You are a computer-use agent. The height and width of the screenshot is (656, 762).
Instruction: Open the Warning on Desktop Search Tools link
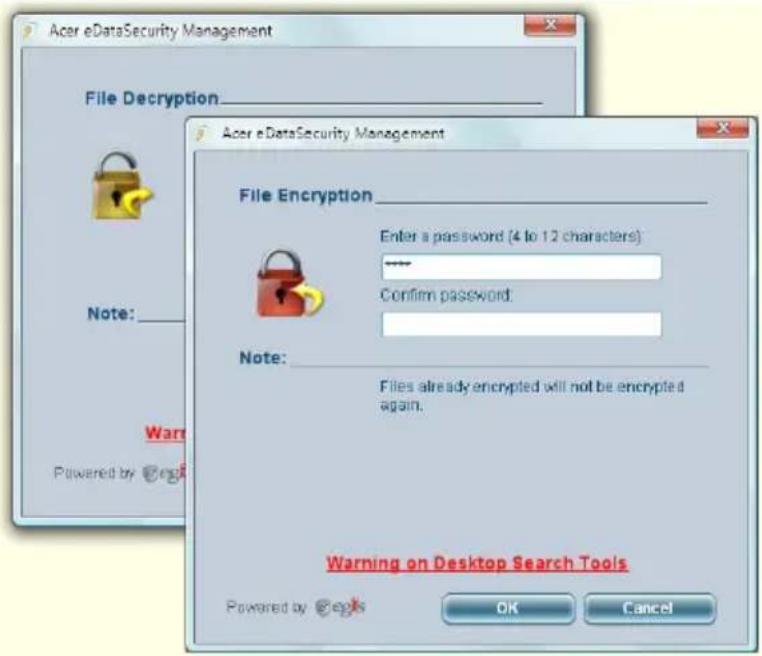coord(477,563)
